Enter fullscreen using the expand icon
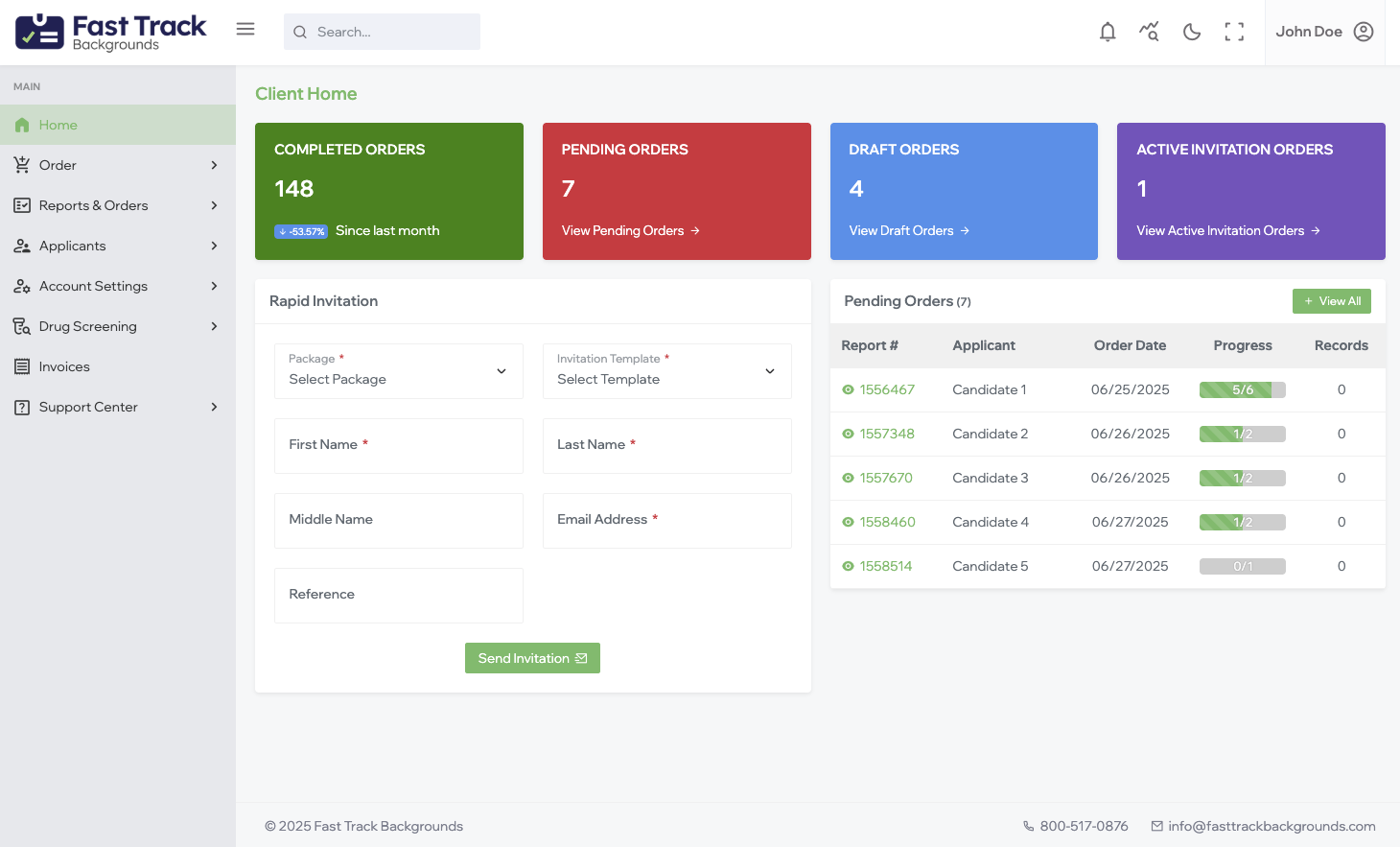Viewport: 1400px width, 847px height. click(x=1234, y=32)
